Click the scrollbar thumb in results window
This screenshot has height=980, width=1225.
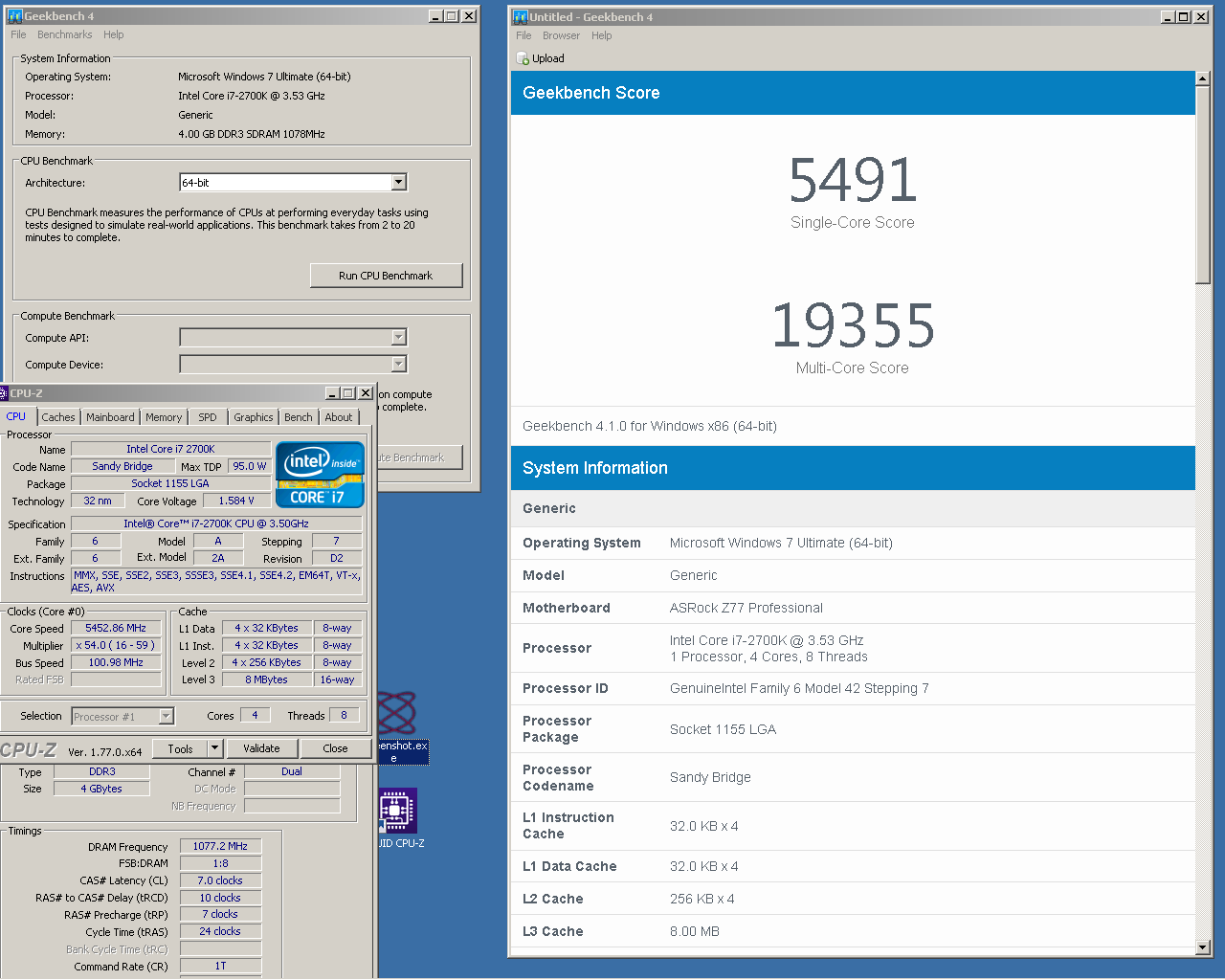tap(1203, 186)
